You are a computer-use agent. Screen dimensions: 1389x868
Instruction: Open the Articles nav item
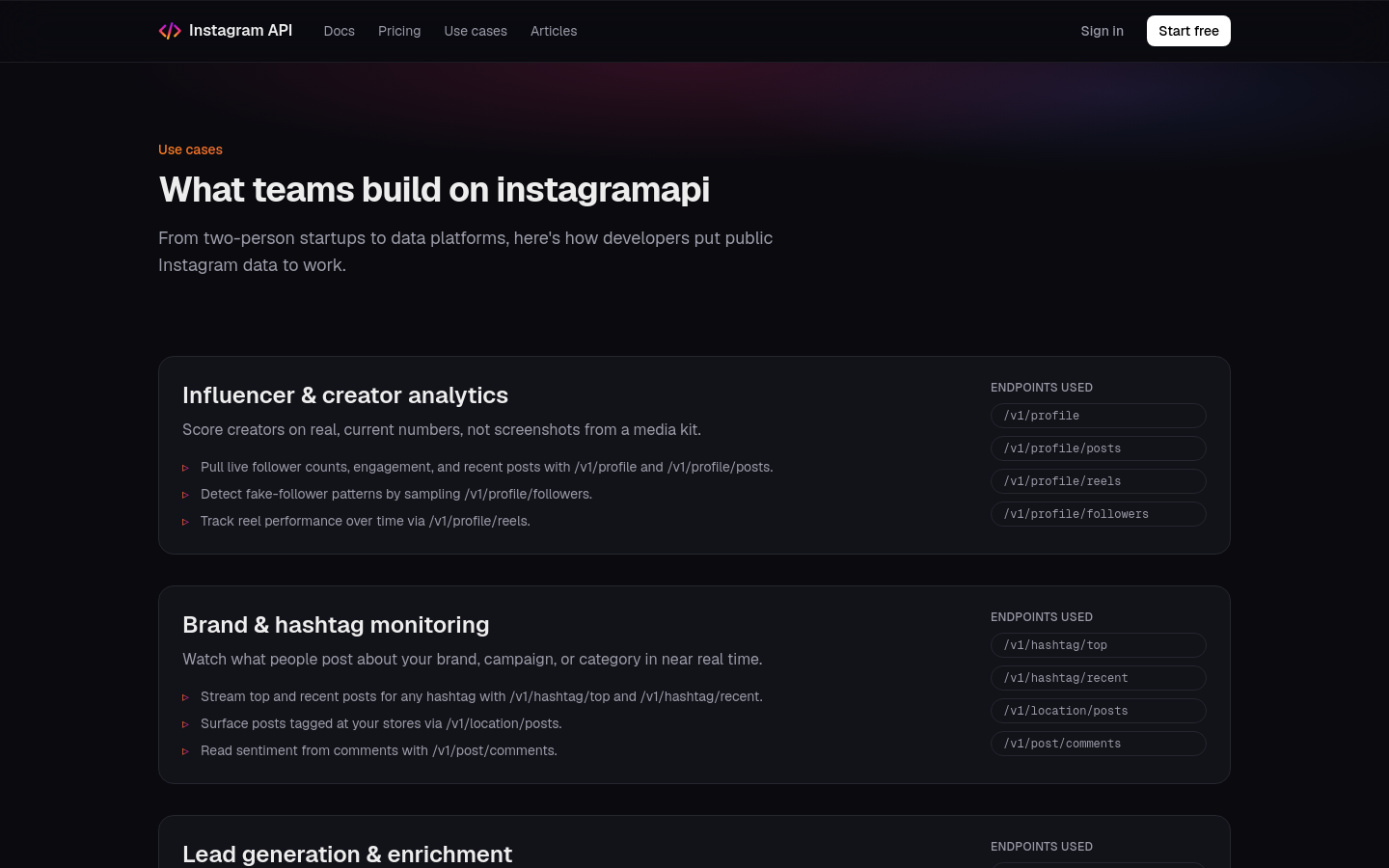pos(554,31)
